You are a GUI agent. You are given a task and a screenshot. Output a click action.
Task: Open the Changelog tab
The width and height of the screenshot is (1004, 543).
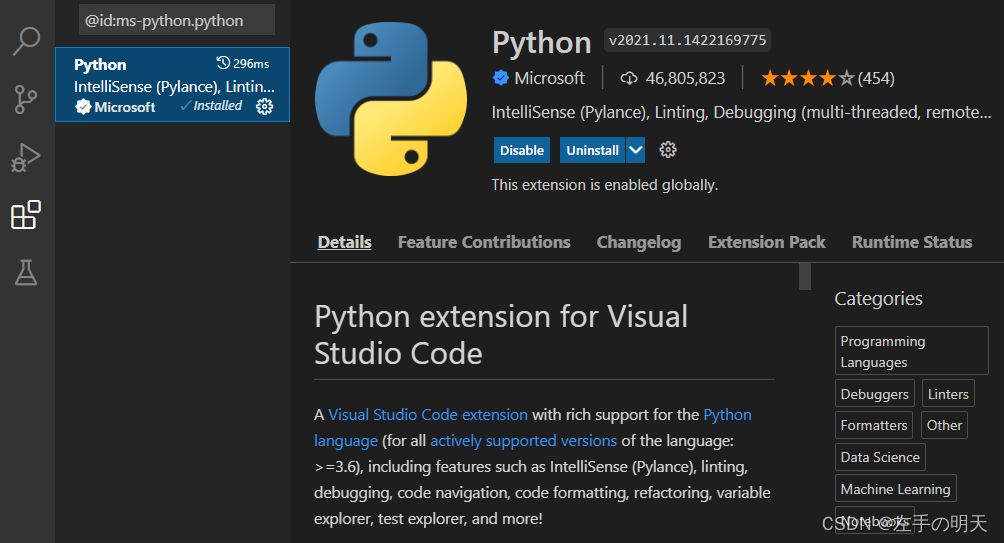coord(639,242)
